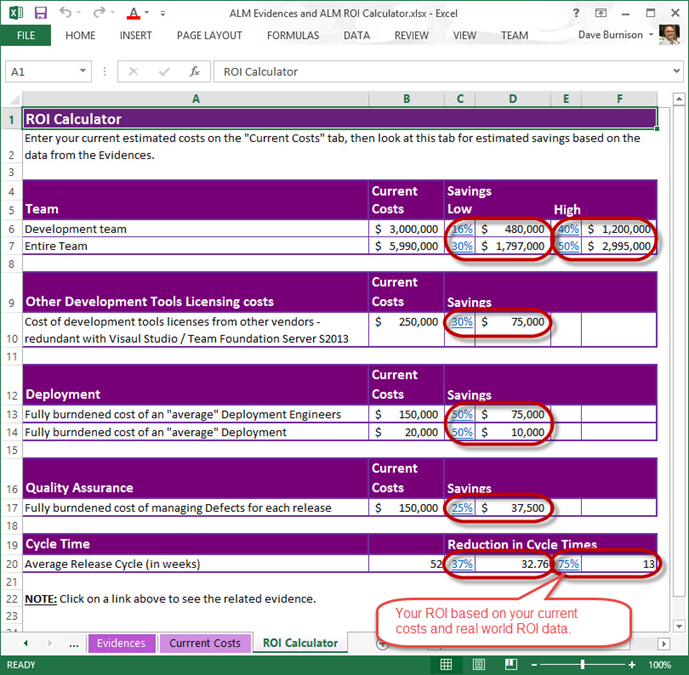Click the Normal view icon in status bar
The width and height of the screenshot is (689, 675).
(446, 664)
